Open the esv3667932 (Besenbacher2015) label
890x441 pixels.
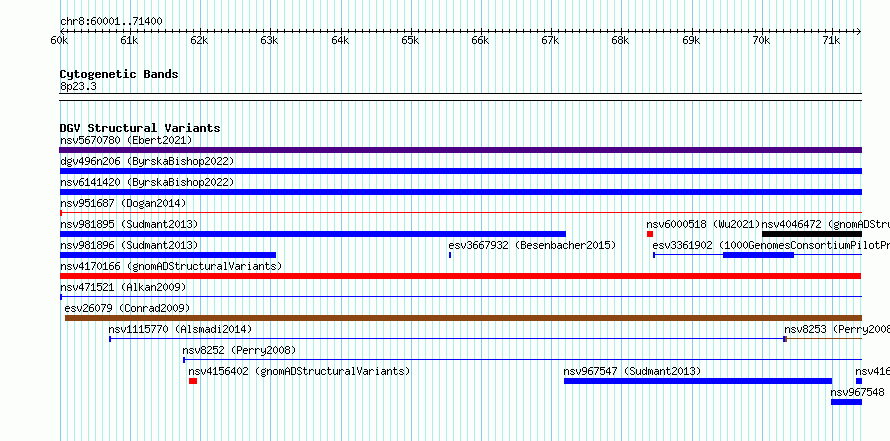click(x=532, y=245)
